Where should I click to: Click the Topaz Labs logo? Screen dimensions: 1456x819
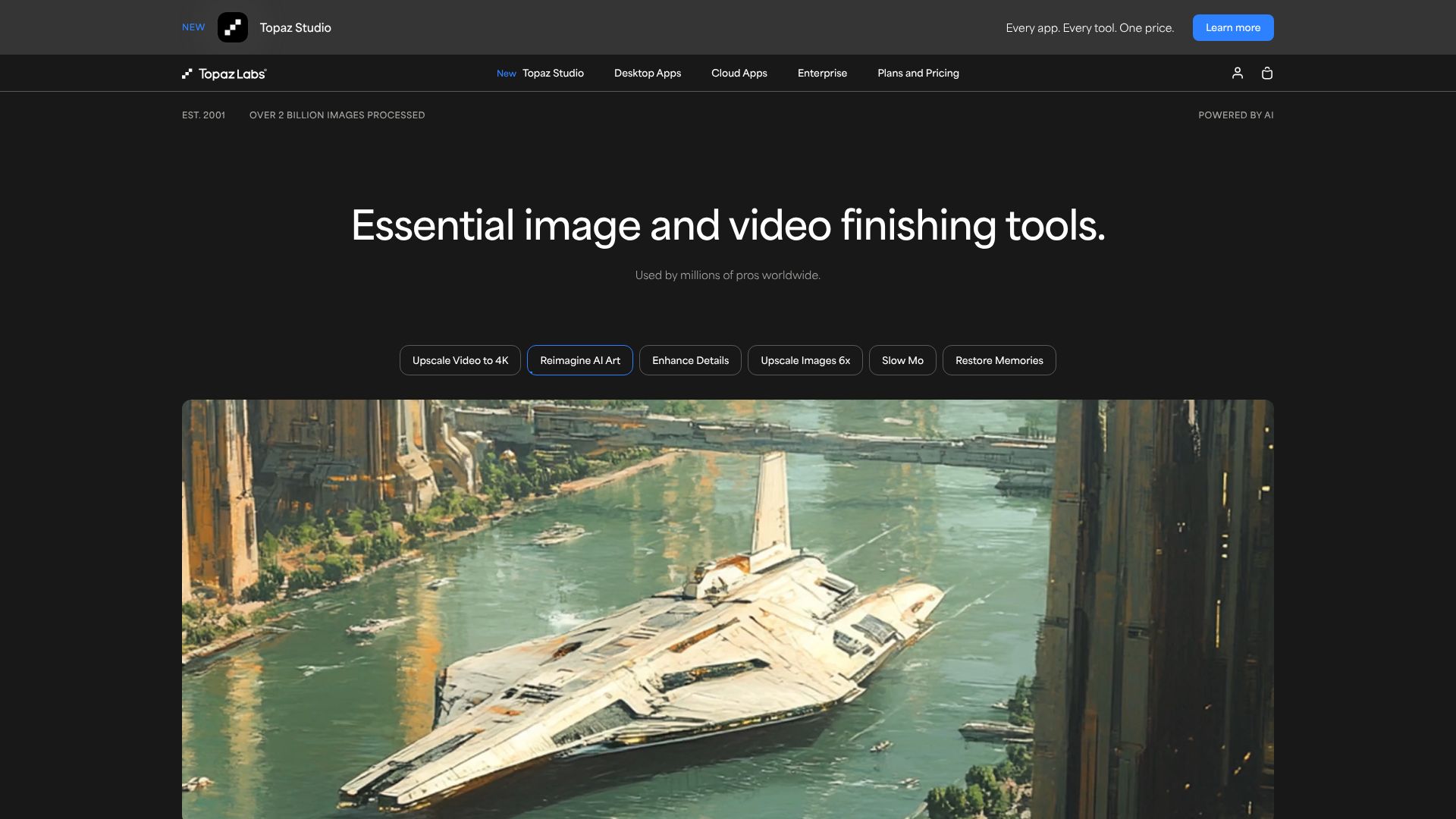(224, 74)
